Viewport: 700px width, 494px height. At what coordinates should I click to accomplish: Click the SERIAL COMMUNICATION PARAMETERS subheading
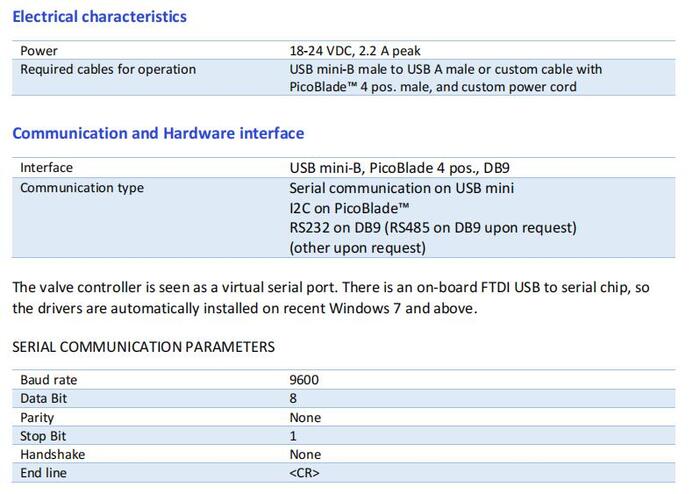[143, 347]
